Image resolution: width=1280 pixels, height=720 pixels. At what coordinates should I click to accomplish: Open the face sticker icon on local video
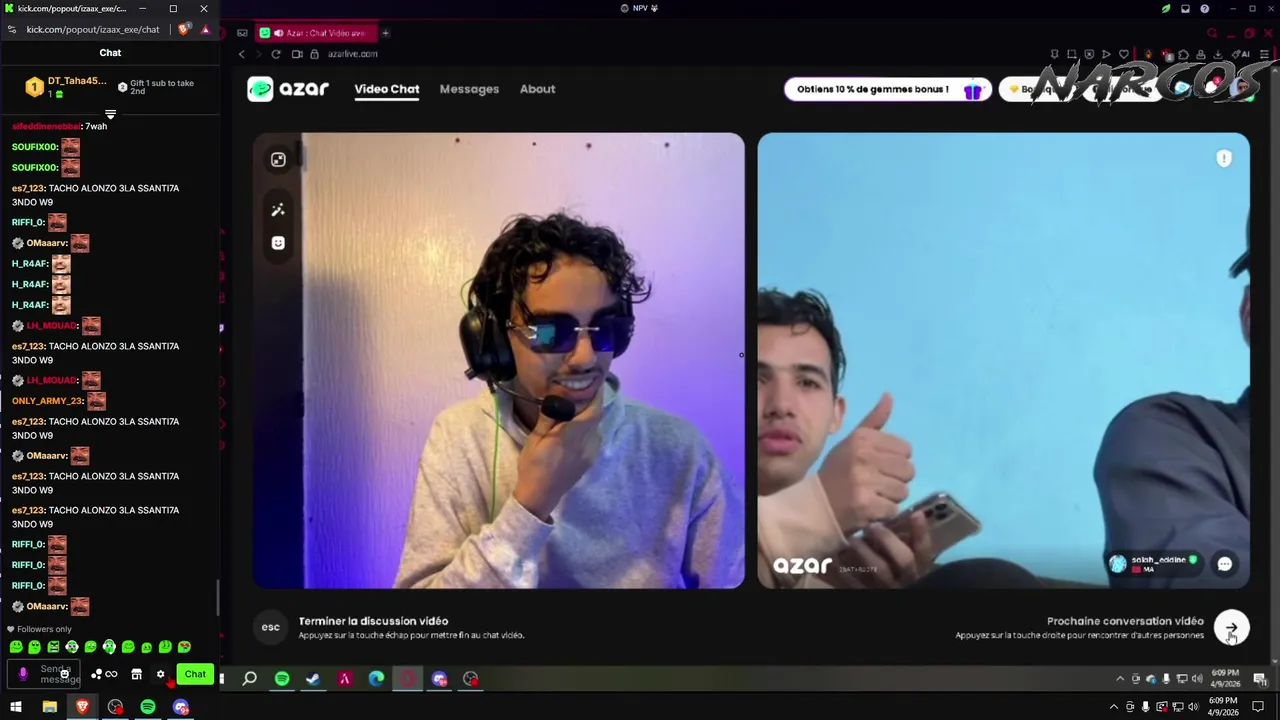point(278,243)
